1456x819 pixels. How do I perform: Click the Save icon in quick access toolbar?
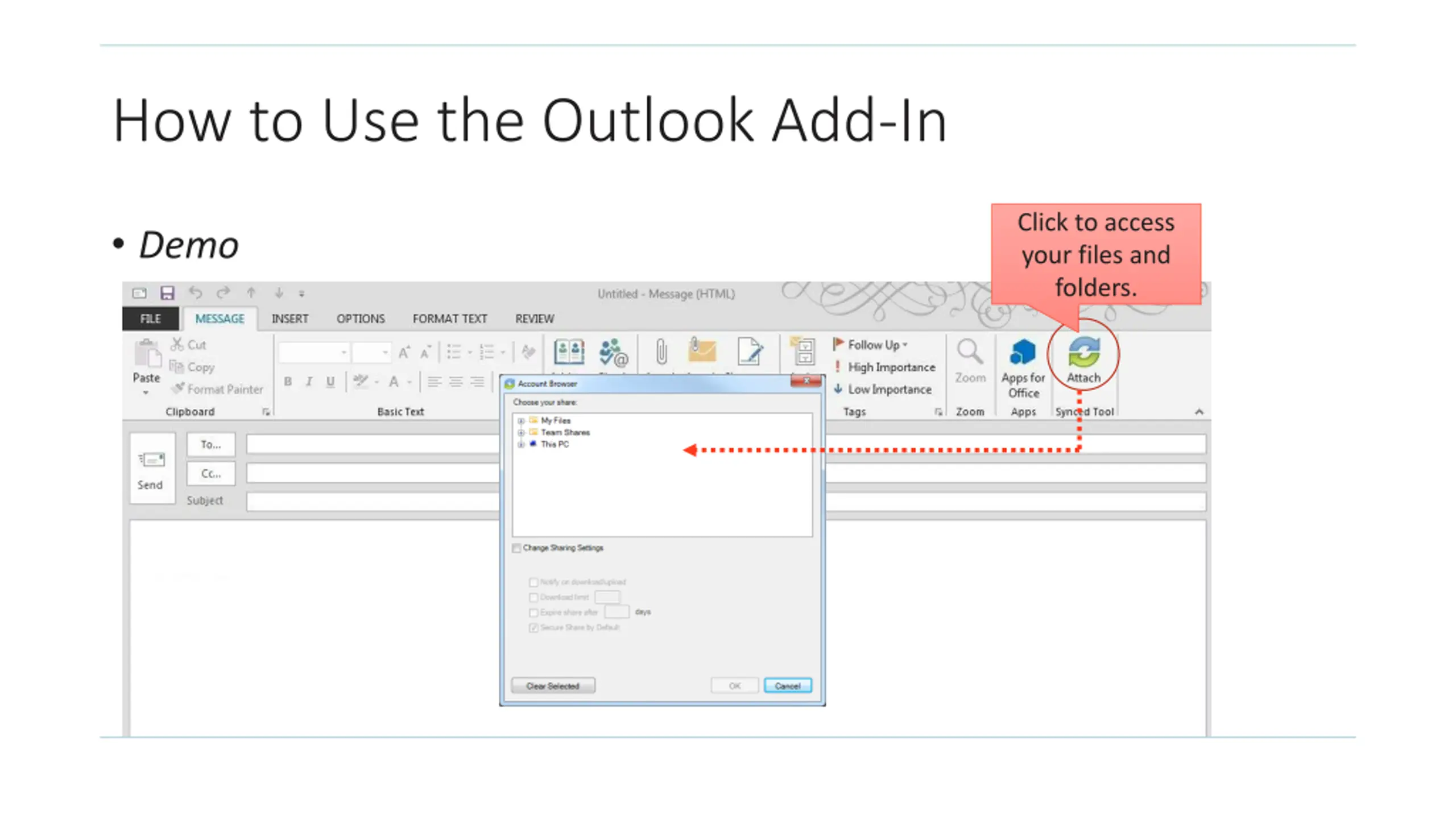click(x=167, y=293)
